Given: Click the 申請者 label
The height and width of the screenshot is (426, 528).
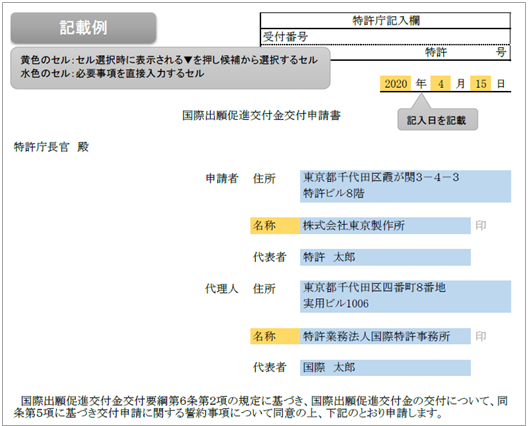Looking at the screenshot, I should click(x=222, y=178).
